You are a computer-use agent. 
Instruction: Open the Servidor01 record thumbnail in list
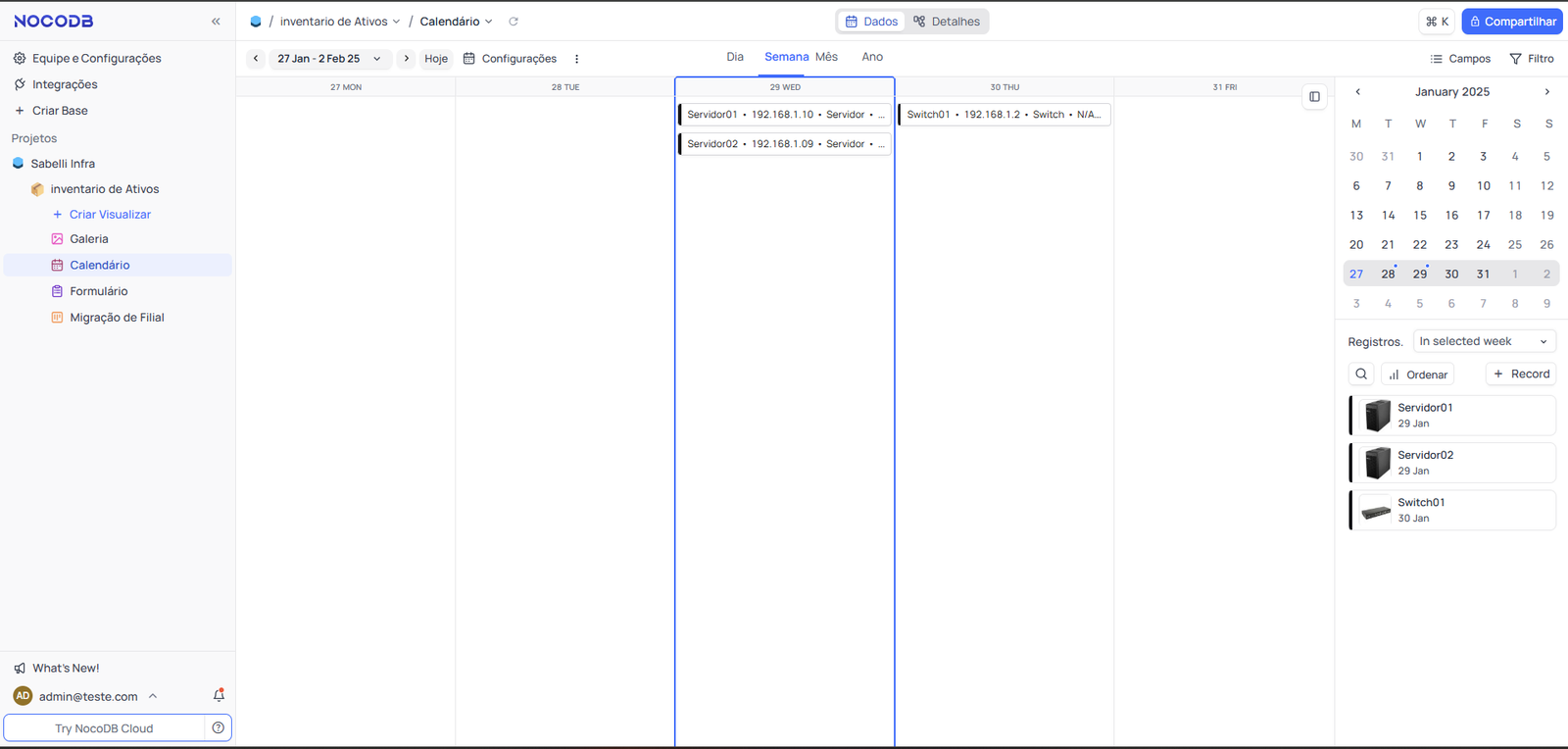[1378, 416]
